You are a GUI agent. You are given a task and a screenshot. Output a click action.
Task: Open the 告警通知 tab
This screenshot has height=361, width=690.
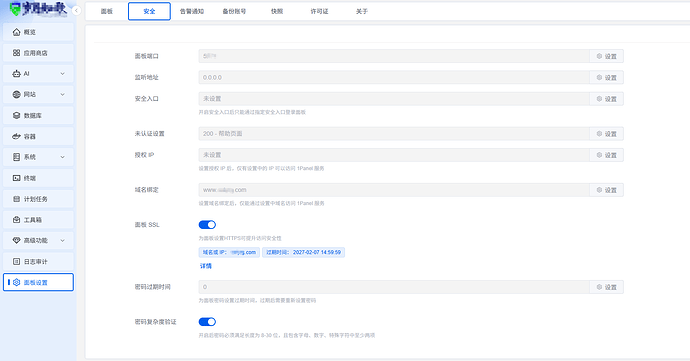pyautogui.click(x=192, y=11)
